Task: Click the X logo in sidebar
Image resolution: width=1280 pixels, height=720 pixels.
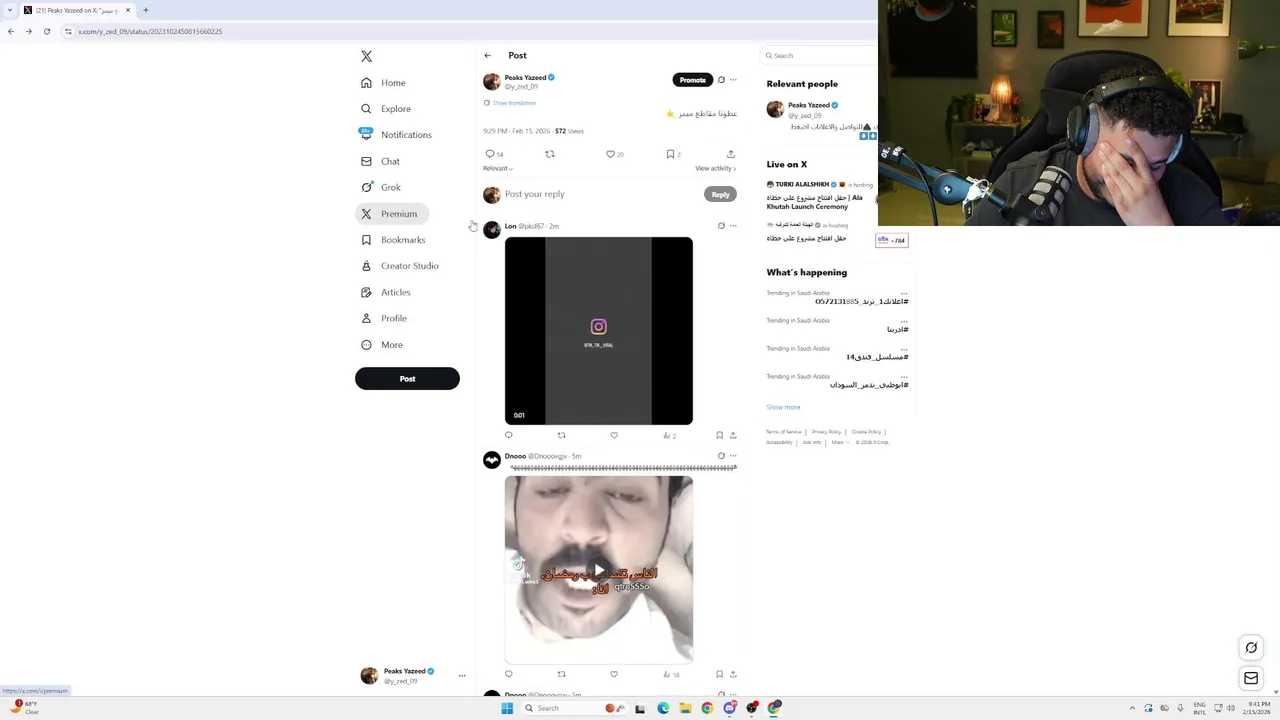Action: (x=366, y=56)
